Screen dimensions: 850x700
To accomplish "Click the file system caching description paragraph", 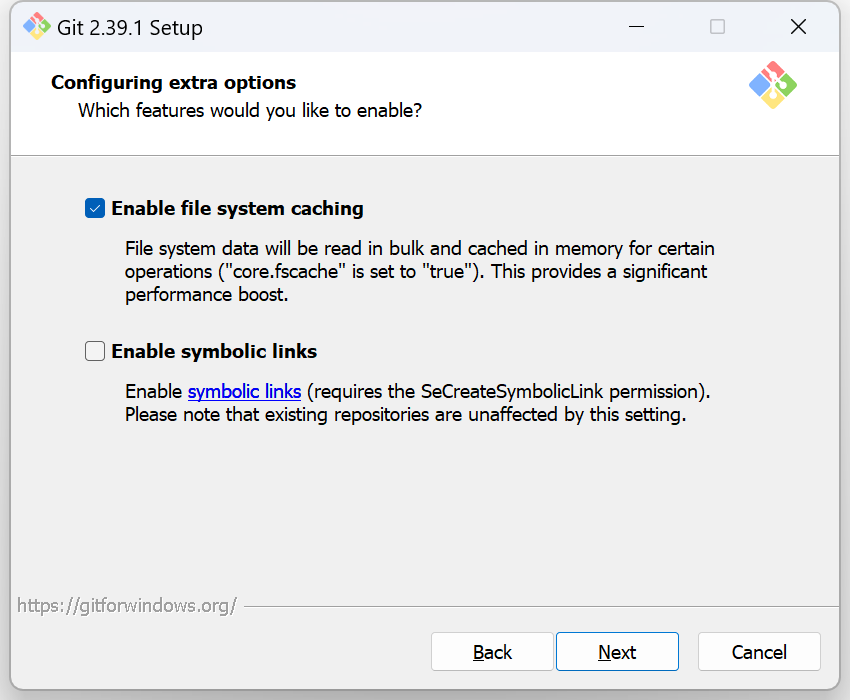I will [x=419, y=271].
